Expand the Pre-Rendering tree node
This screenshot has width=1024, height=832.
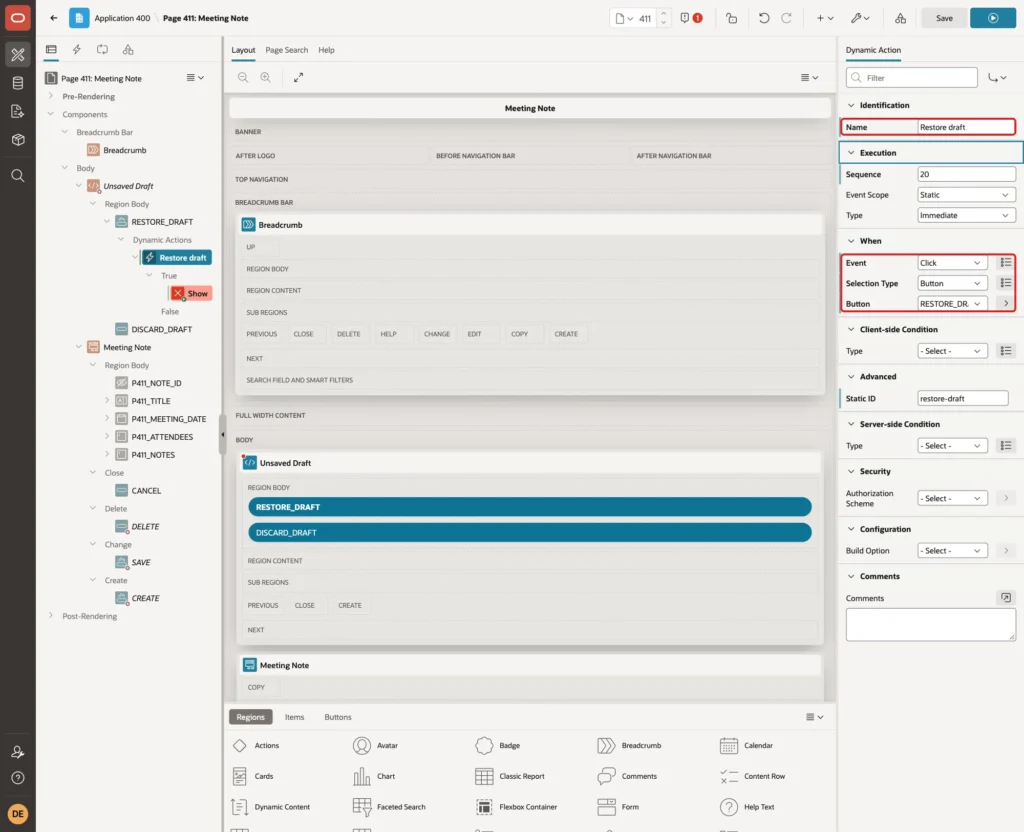tap(51, 96)
